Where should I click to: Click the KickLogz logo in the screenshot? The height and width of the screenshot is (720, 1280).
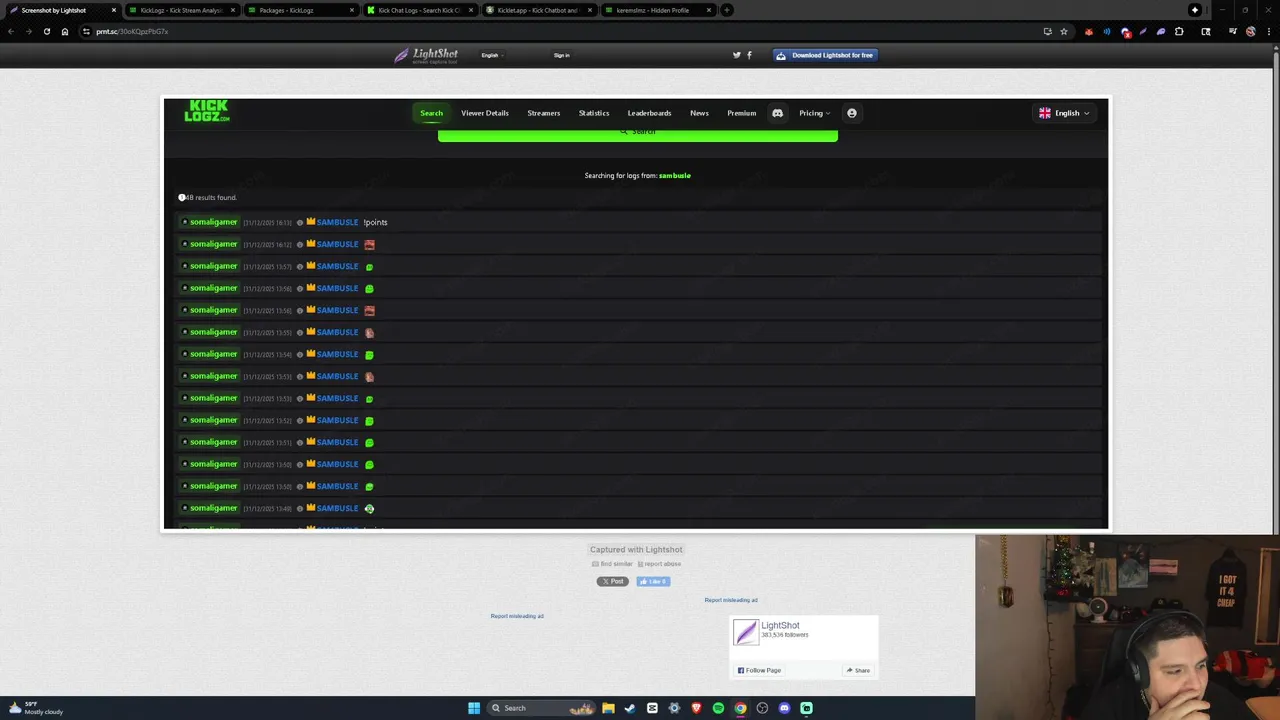pyautogui.click(x=207, y=111)
